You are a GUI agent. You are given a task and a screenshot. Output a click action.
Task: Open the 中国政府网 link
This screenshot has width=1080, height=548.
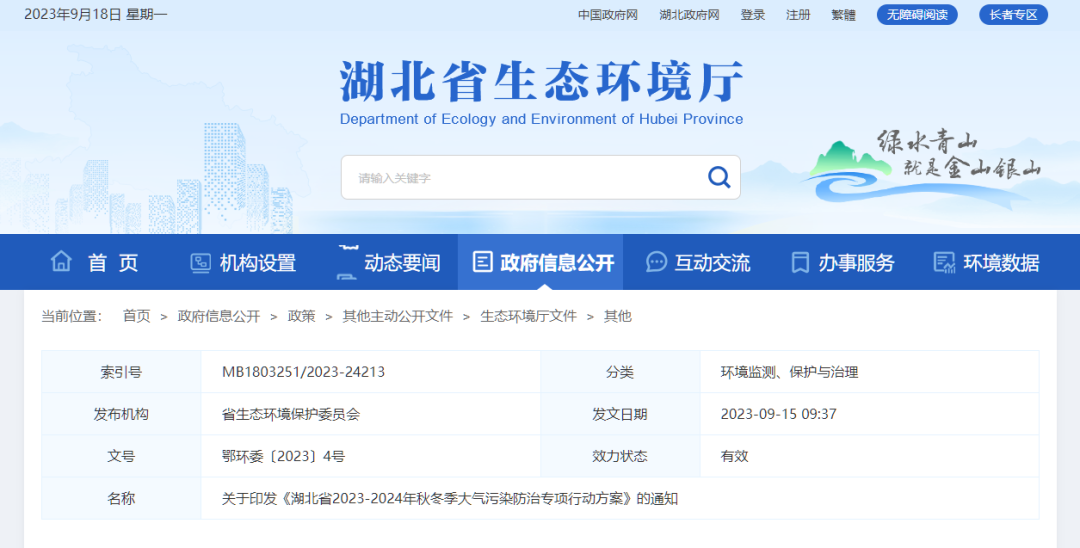click(608, 14)
